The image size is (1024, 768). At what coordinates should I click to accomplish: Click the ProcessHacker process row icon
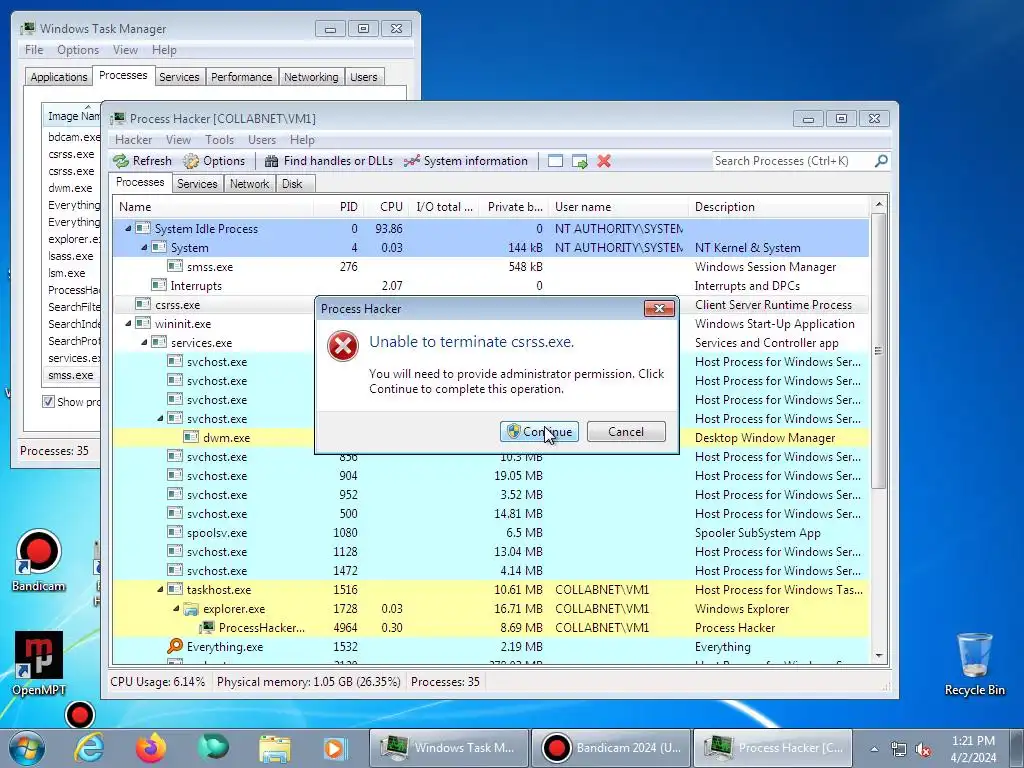pos(207,628)
